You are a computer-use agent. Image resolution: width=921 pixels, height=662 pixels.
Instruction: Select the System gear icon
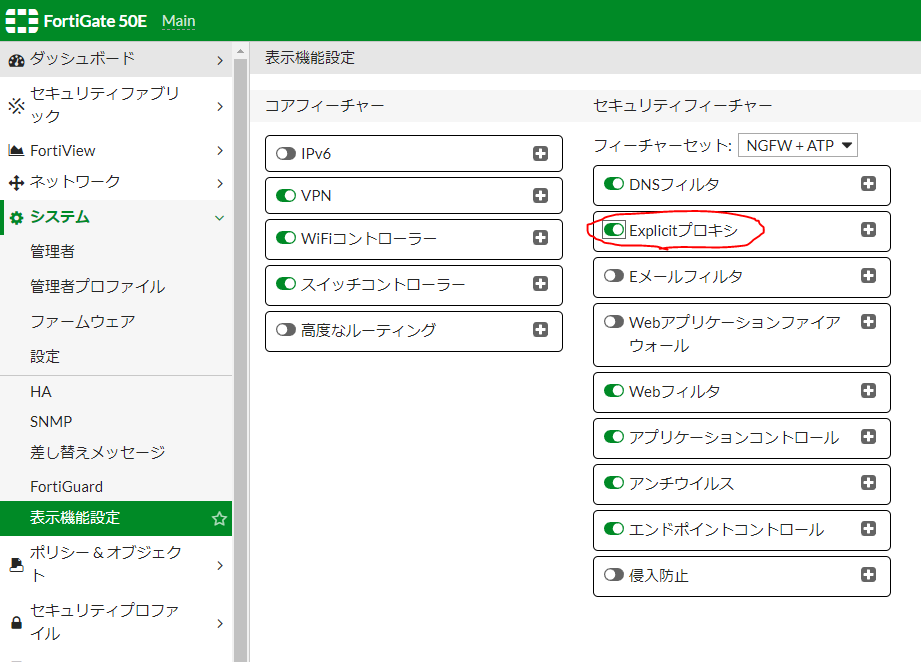click(x=17, y=216)
